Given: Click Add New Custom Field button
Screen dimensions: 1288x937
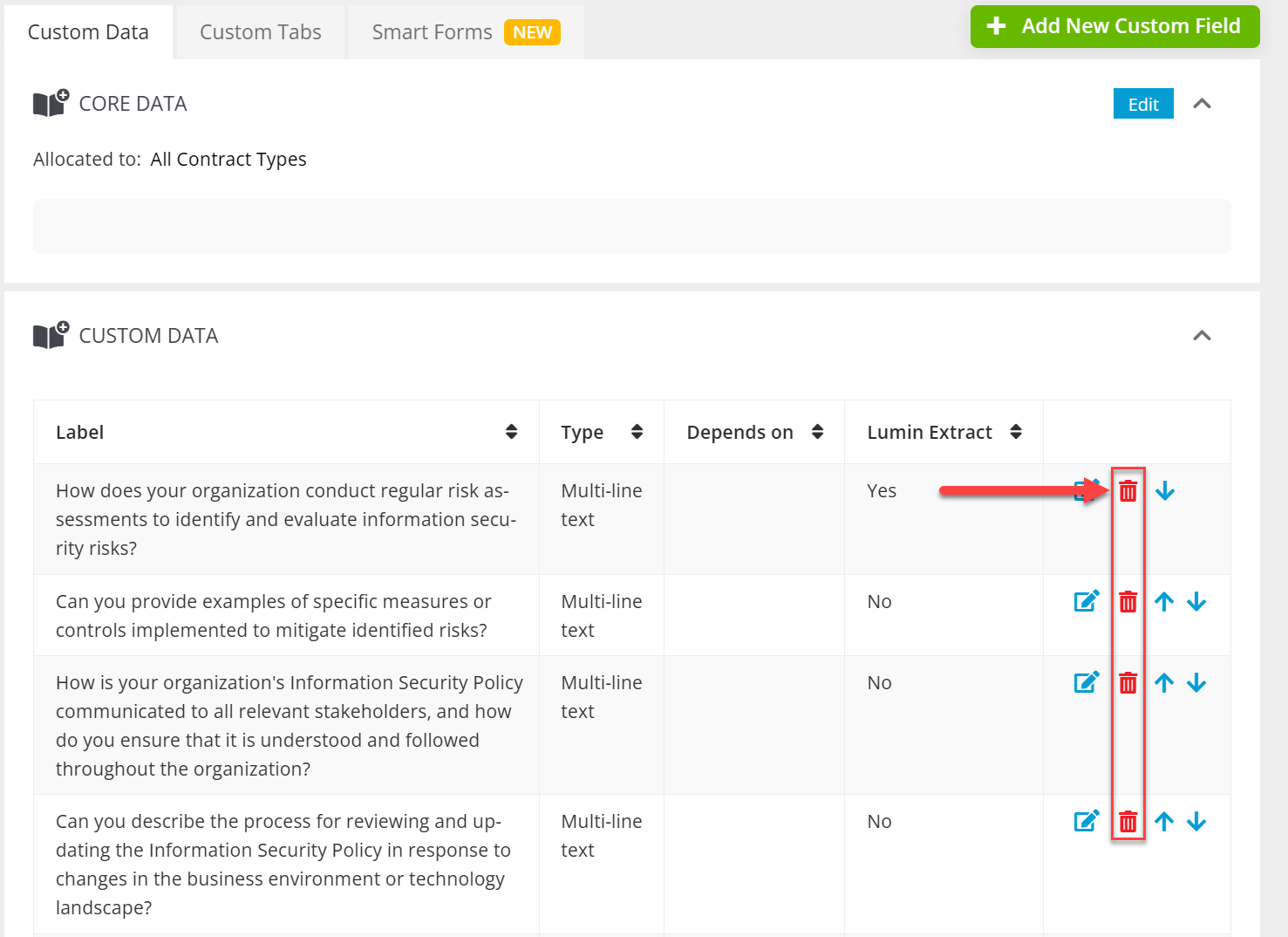Looking at the screenshot, I should coord(1114,26).
